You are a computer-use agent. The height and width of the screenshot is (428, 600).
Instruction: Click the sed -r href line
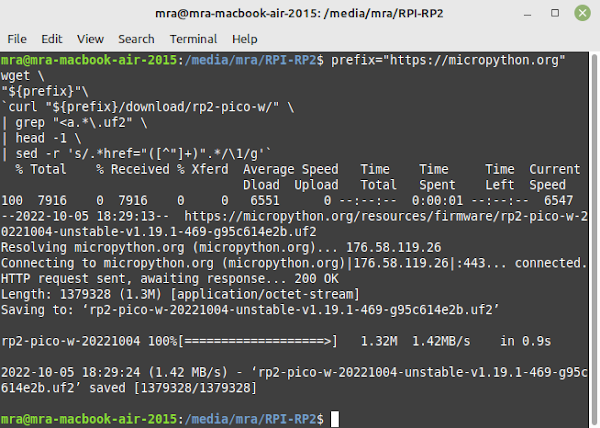pyautogui.click(x=136, y=154)
